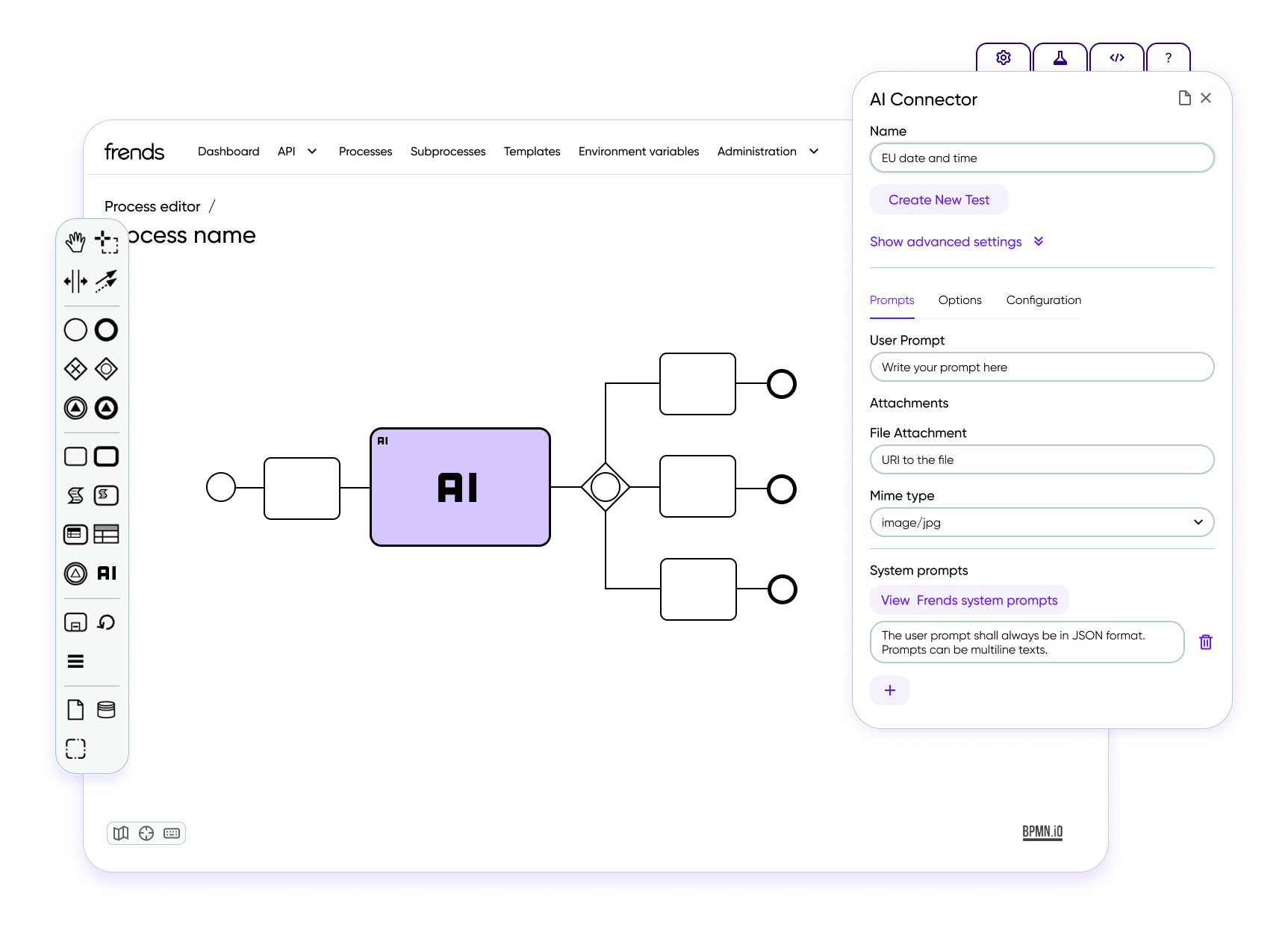The height and width of the screenshot is (930, 1288).
Task: Pick the connection arrow tool
Action: 108,282
